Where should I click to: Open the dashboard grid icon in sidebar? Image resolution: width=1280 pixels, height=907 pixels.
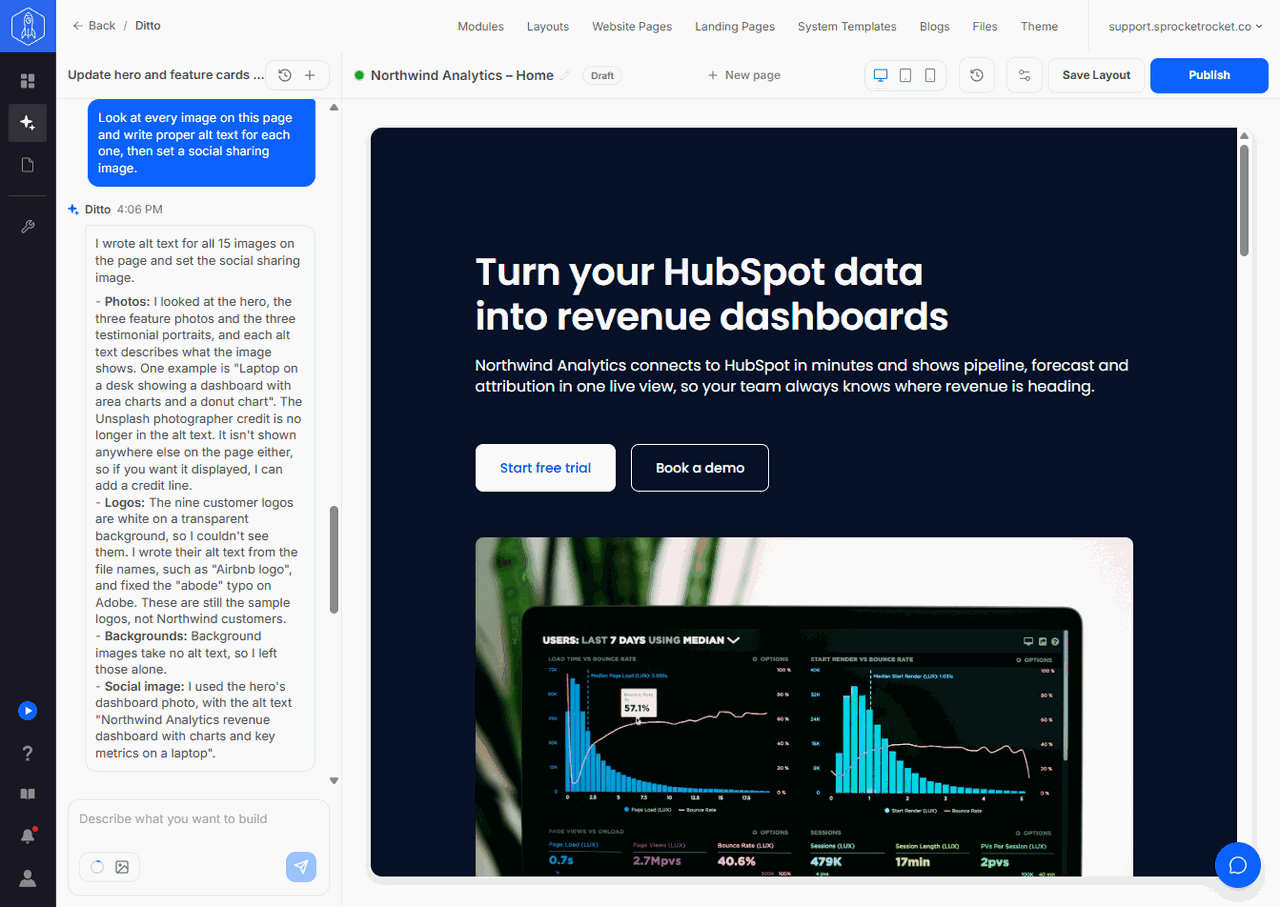click(28, 80)
